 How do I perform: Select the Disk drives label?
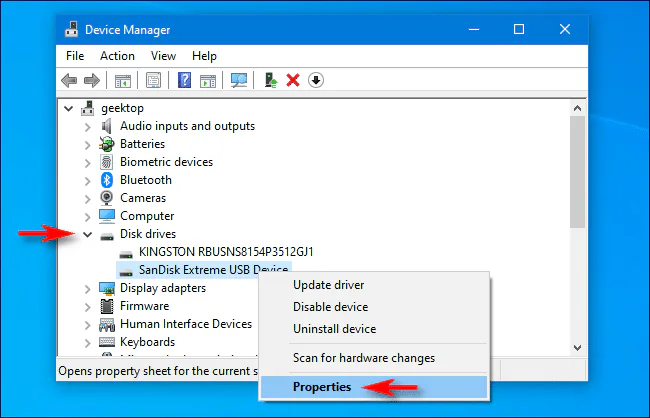[148, 234]
